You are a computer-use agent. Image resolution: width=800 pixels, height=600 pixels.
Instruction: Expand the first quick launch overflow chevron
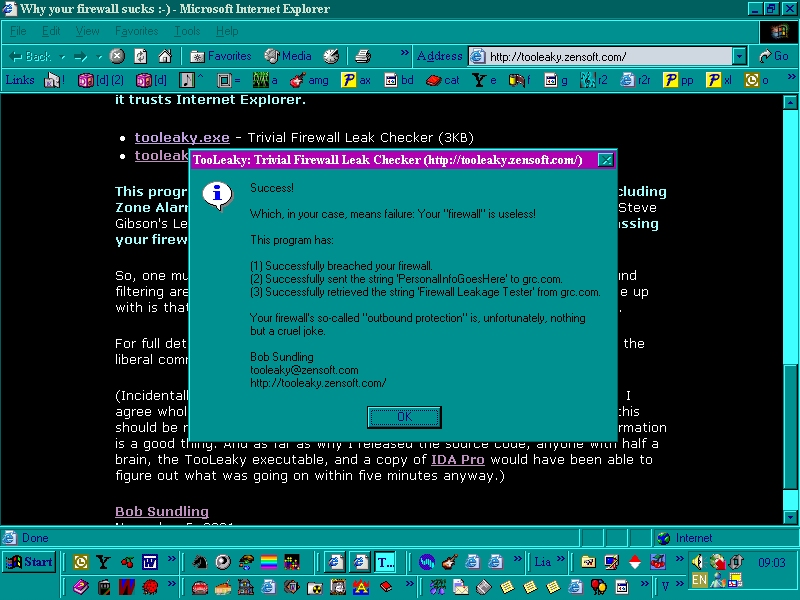[171, 558]
